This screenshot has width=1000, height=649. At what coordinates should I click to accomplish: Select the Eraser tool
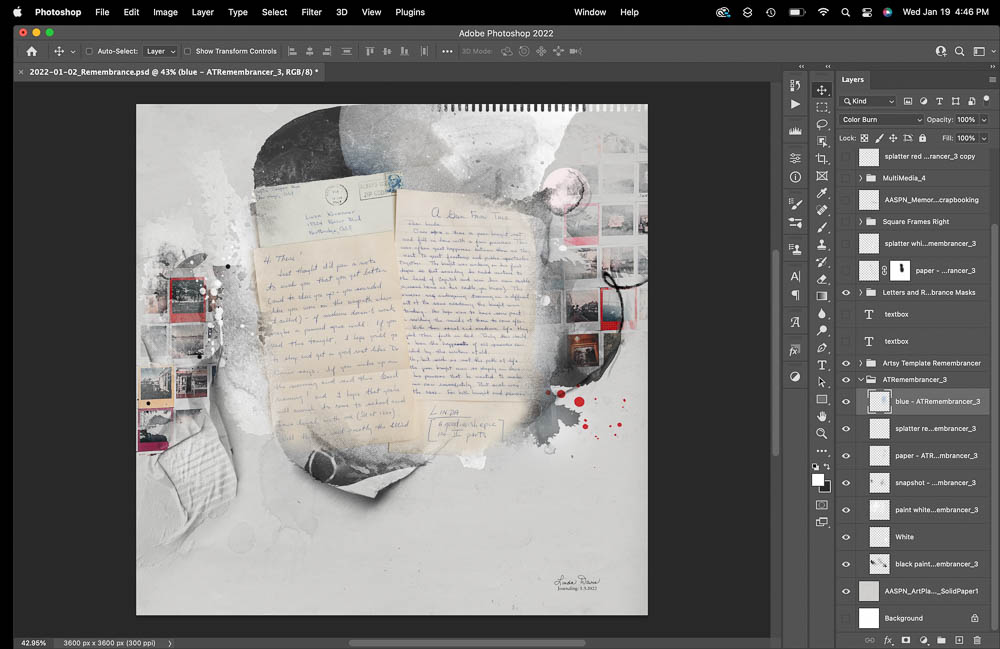click(821, 279)
